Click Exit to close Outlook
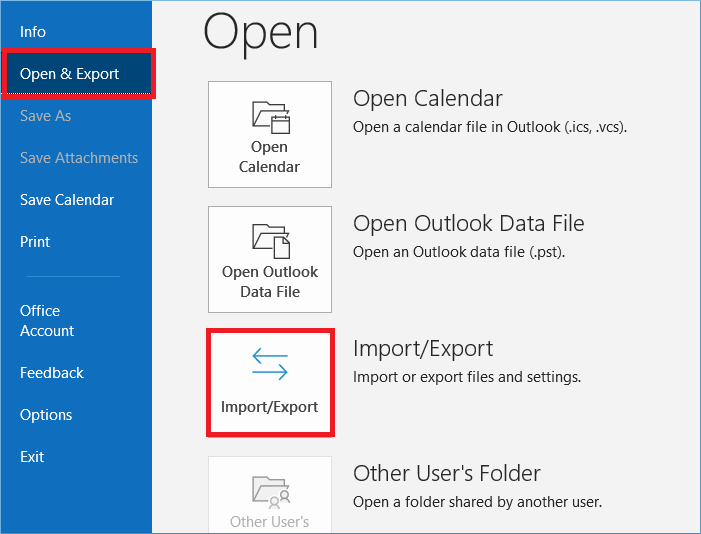The width and height of the screenshot is (701, 534). tap(32, 457)
